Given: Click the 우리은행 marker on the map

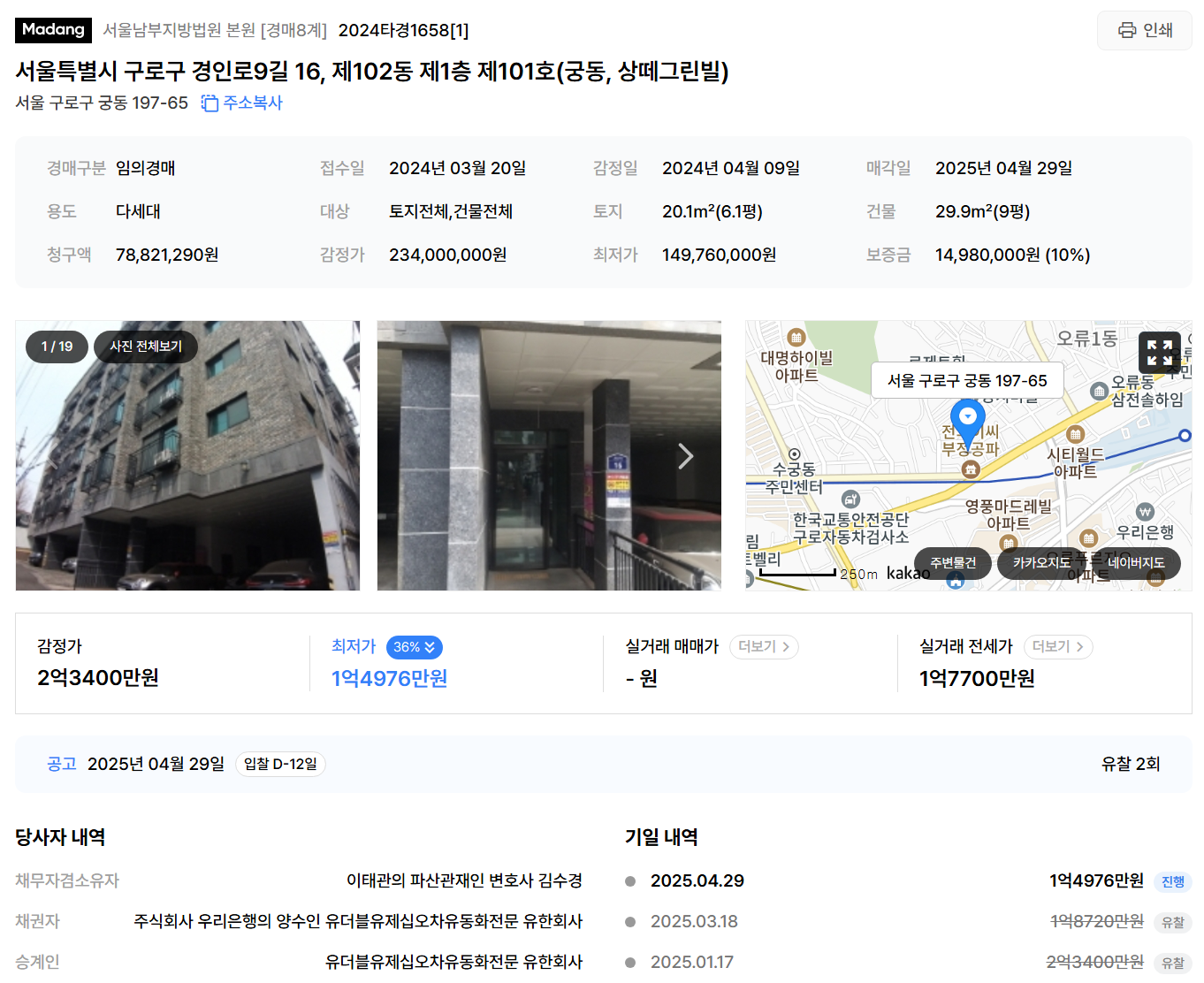Looking at the screenshot, I should [x=1145, y=512].
